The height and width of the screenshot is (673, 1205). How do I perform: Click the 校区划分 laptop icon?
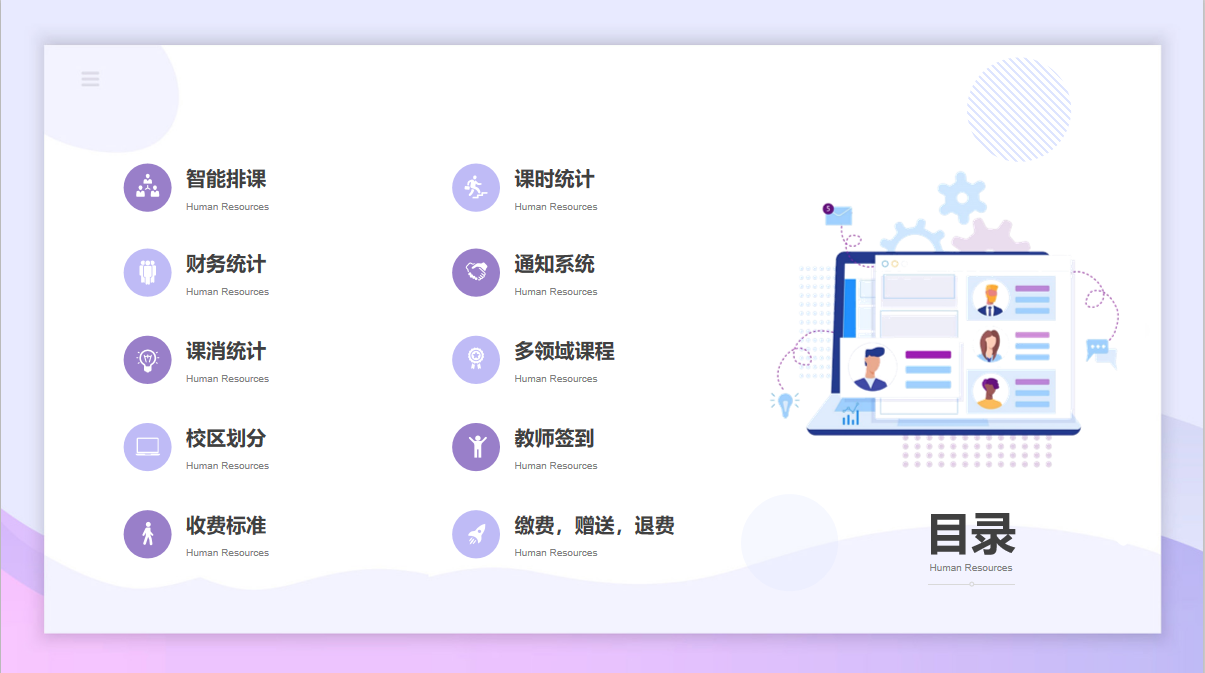pos(148,447)
